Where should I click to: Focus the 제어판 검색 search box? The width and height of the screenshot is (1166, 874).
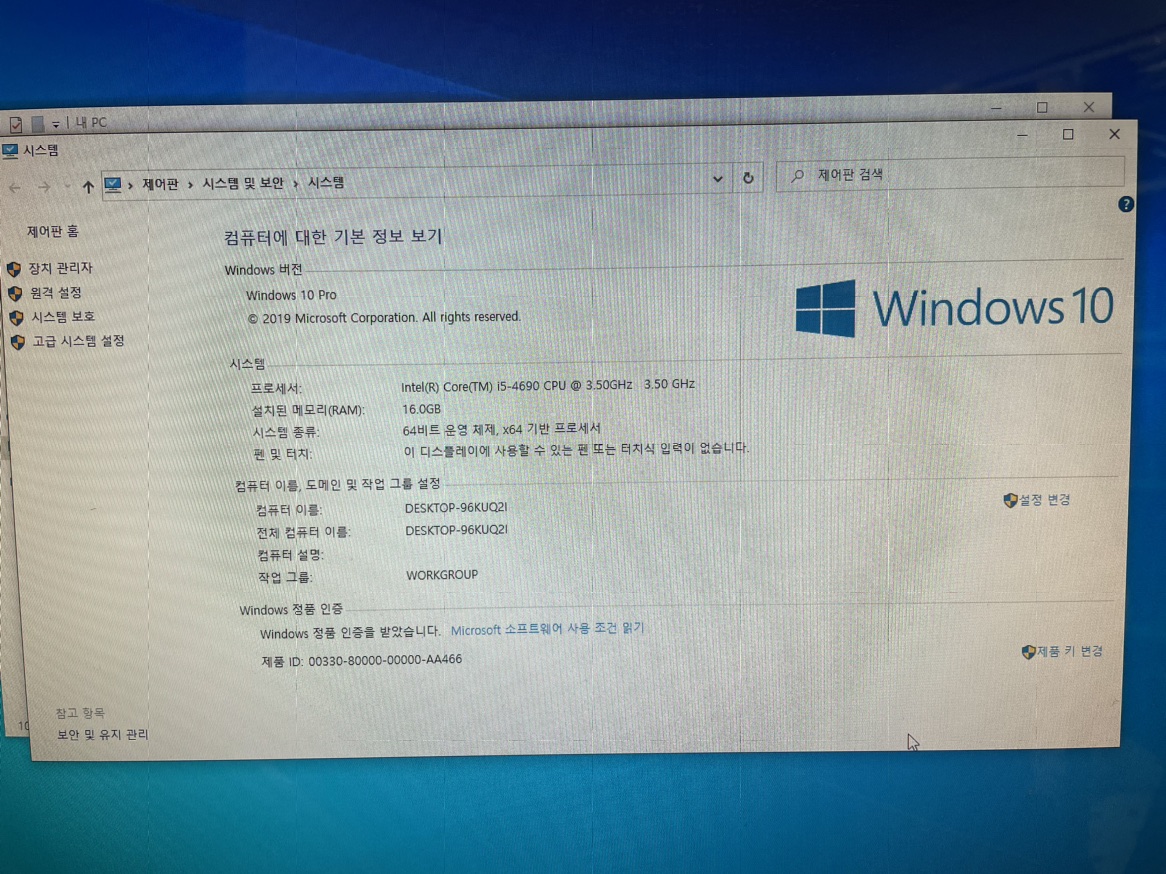tap(950, 175)
